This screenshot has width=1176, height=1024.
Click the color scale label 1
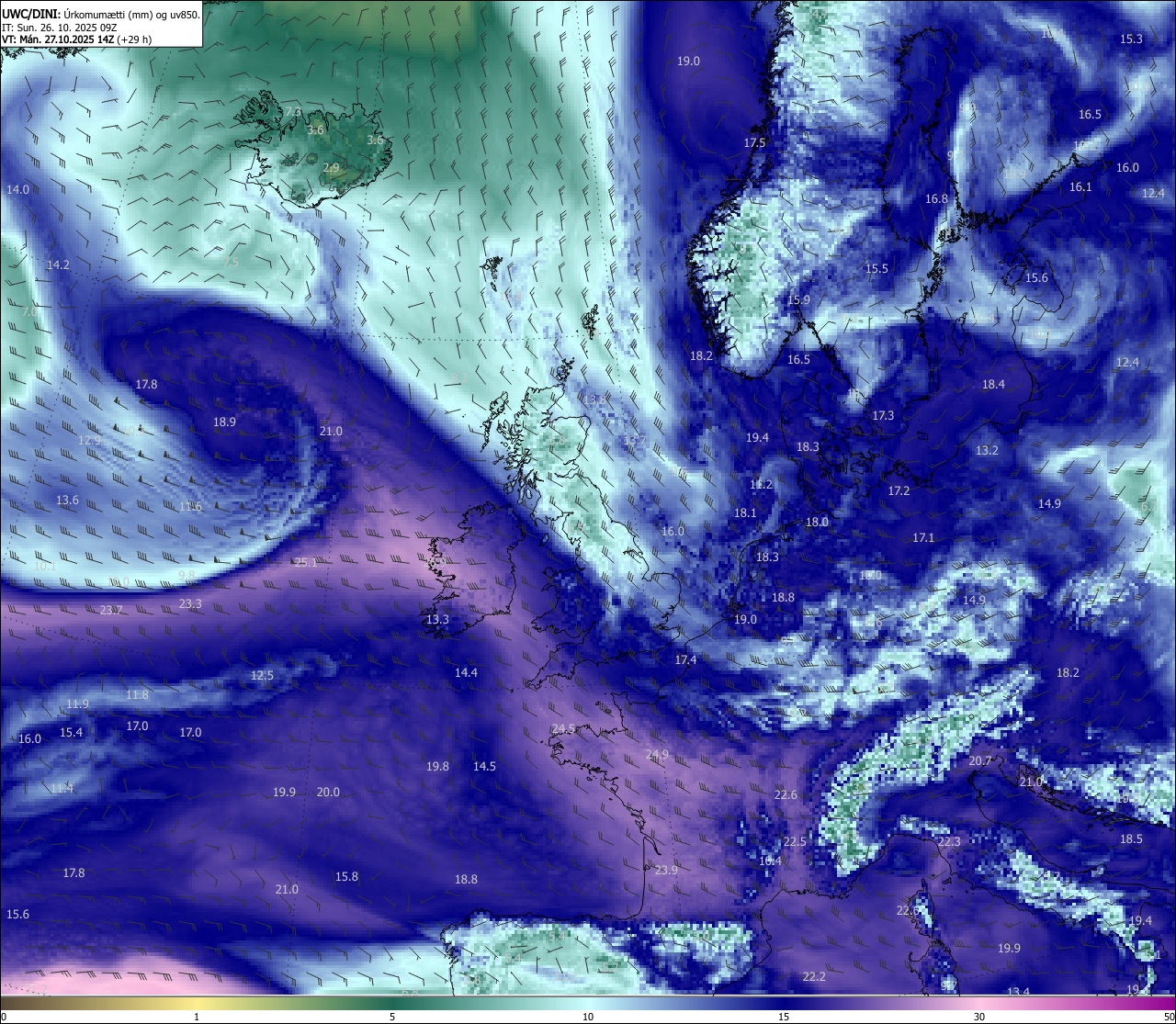197,1017
